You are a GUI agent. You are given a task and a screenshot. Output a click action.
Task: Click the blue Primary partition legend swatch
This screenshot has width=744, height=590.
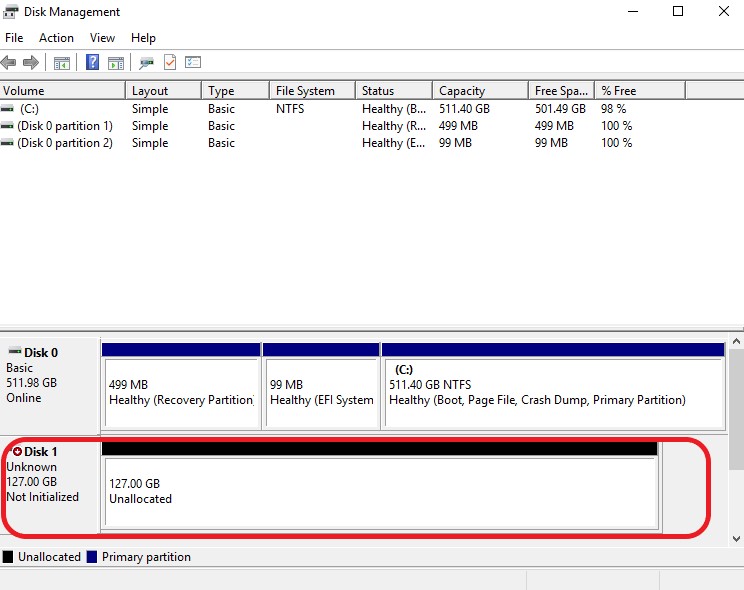(92, 557)
